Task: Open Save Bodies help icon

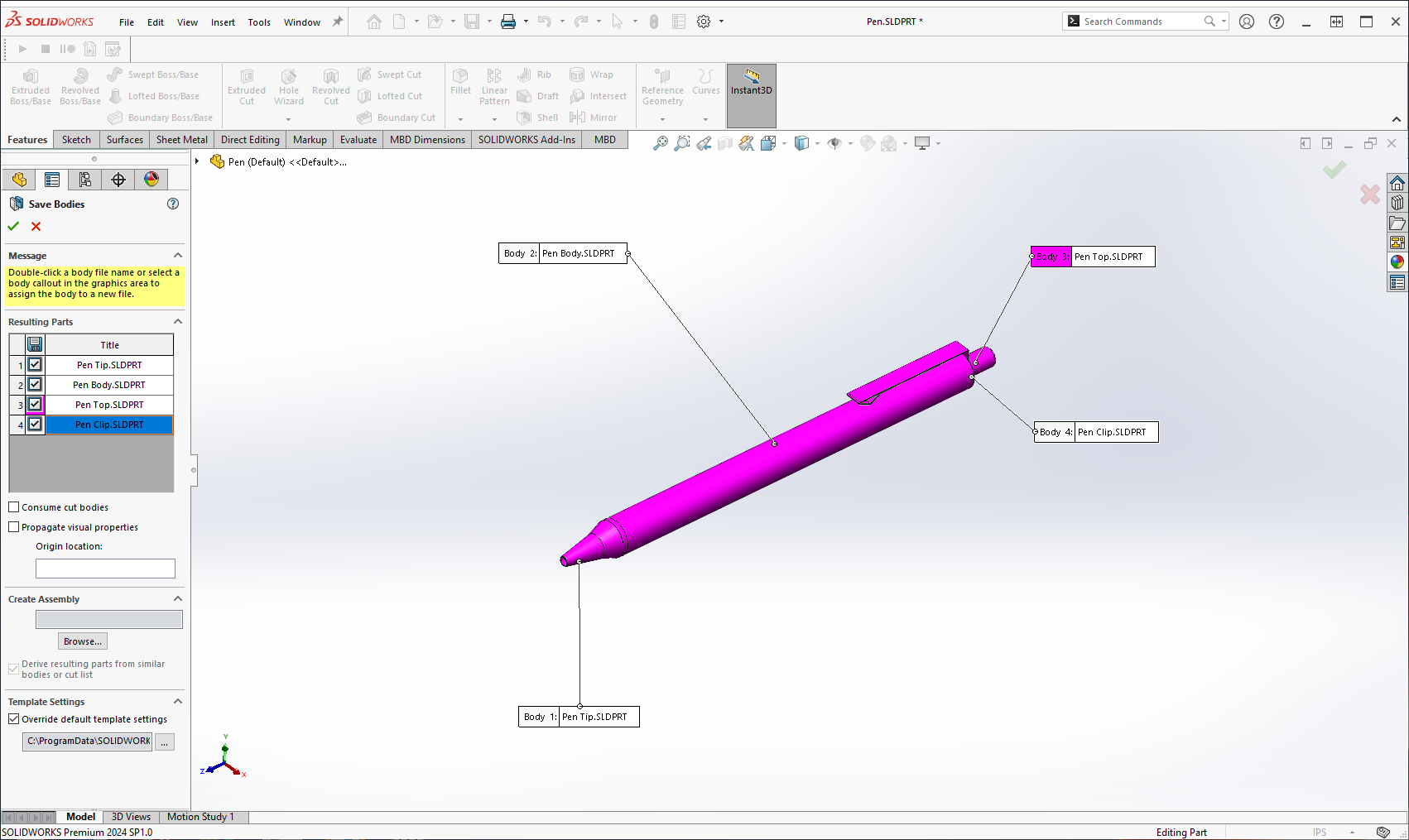Action: [x=173, y=204]
